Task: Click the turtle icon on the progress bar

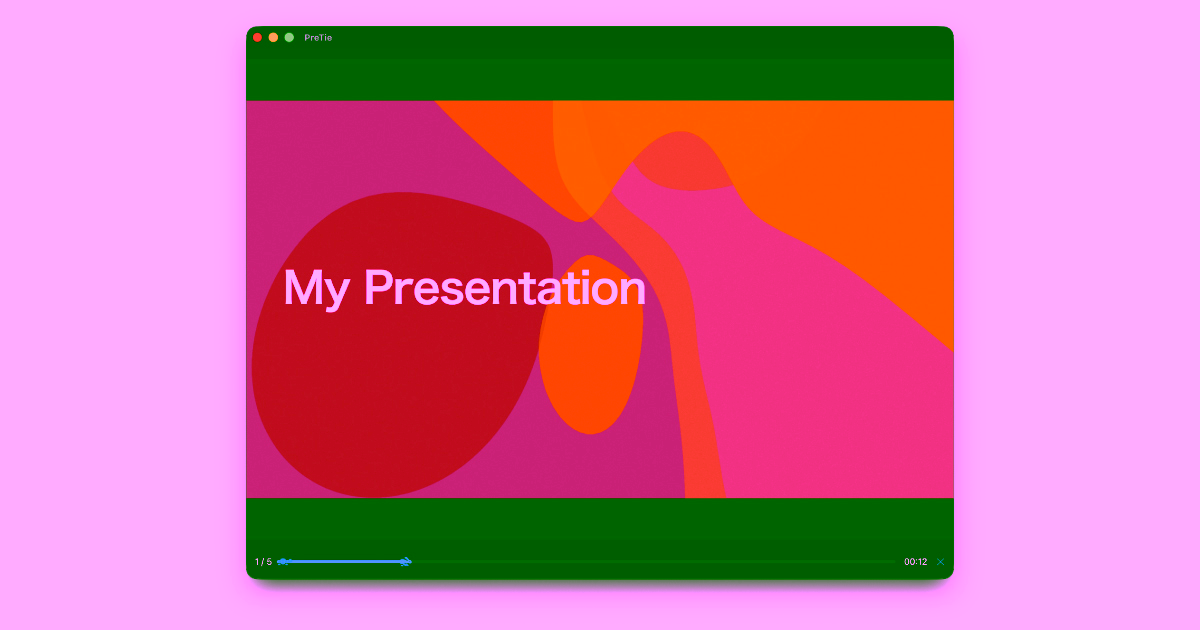Action: (283, 562)
